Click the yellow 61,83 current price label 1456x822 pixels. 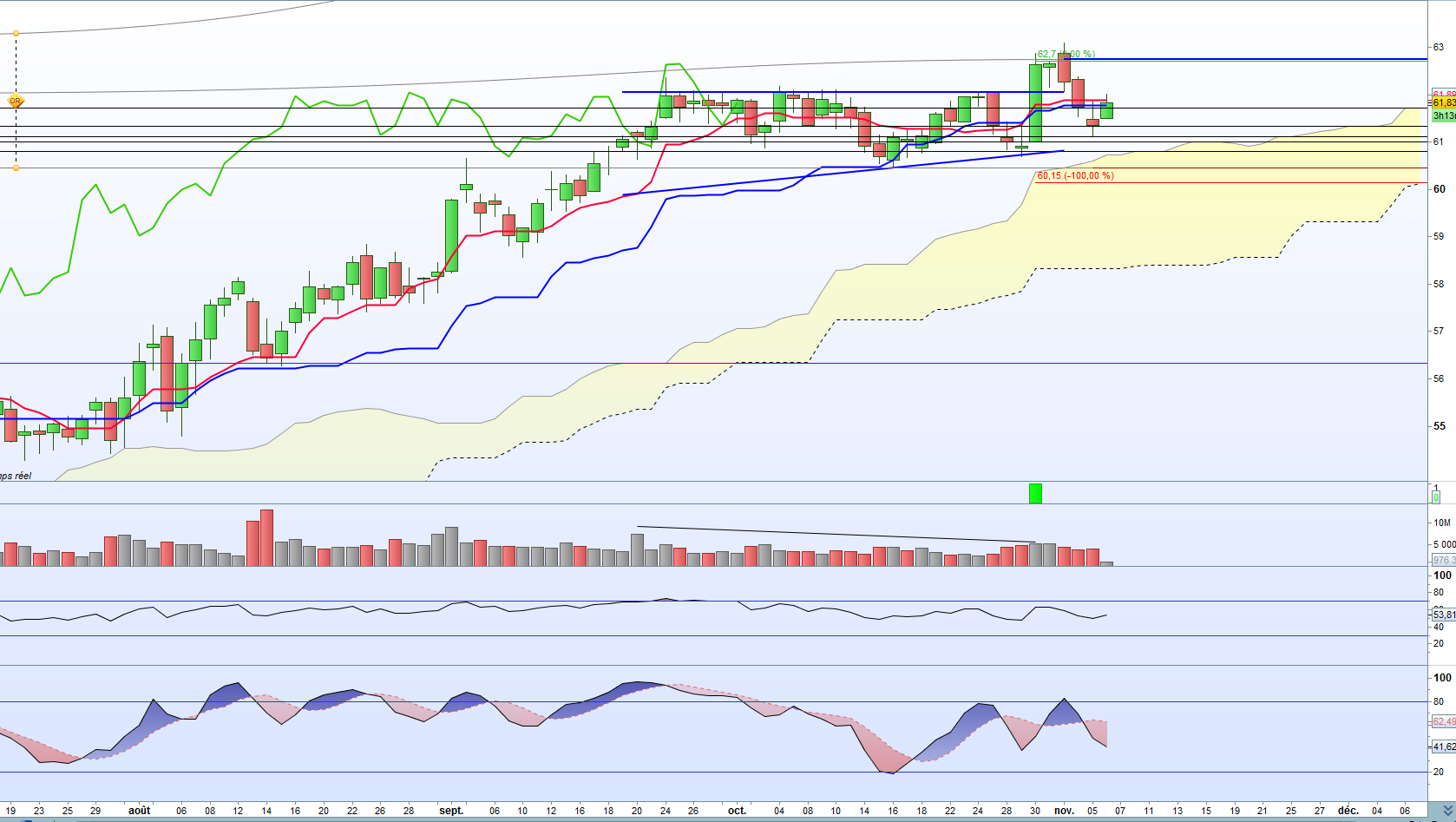[x=1444, y=103]
